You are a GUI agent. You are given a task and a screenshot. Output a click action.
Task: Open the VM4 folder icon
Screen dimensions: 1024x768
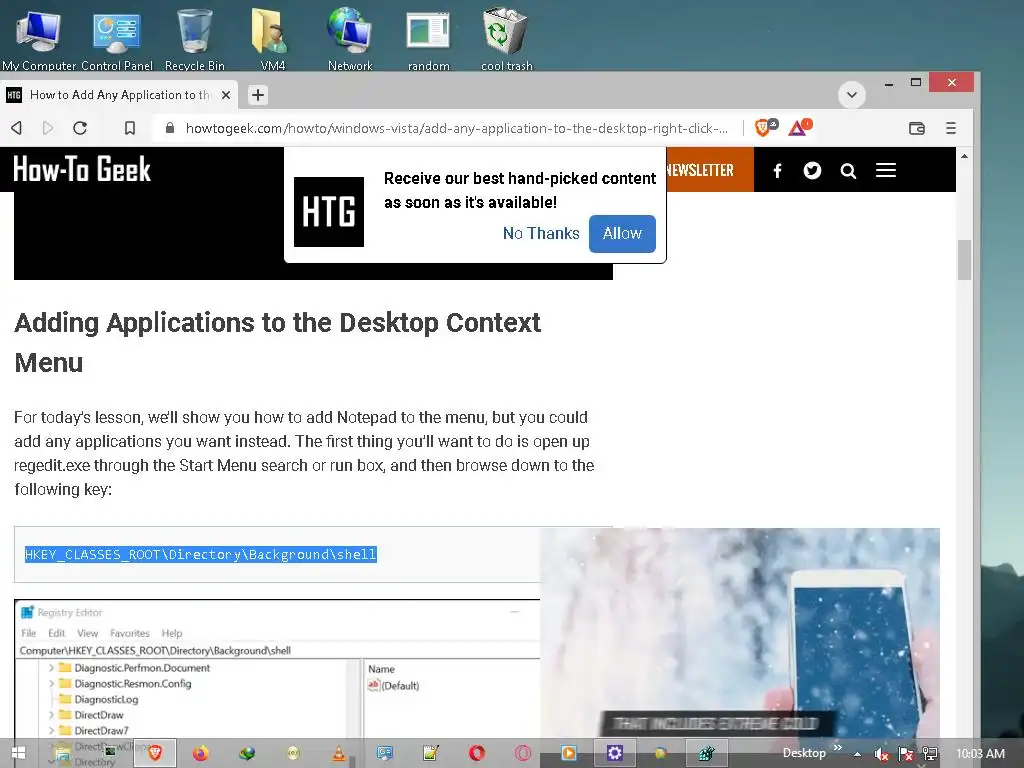pyautogui.click(x=272, y=37)
